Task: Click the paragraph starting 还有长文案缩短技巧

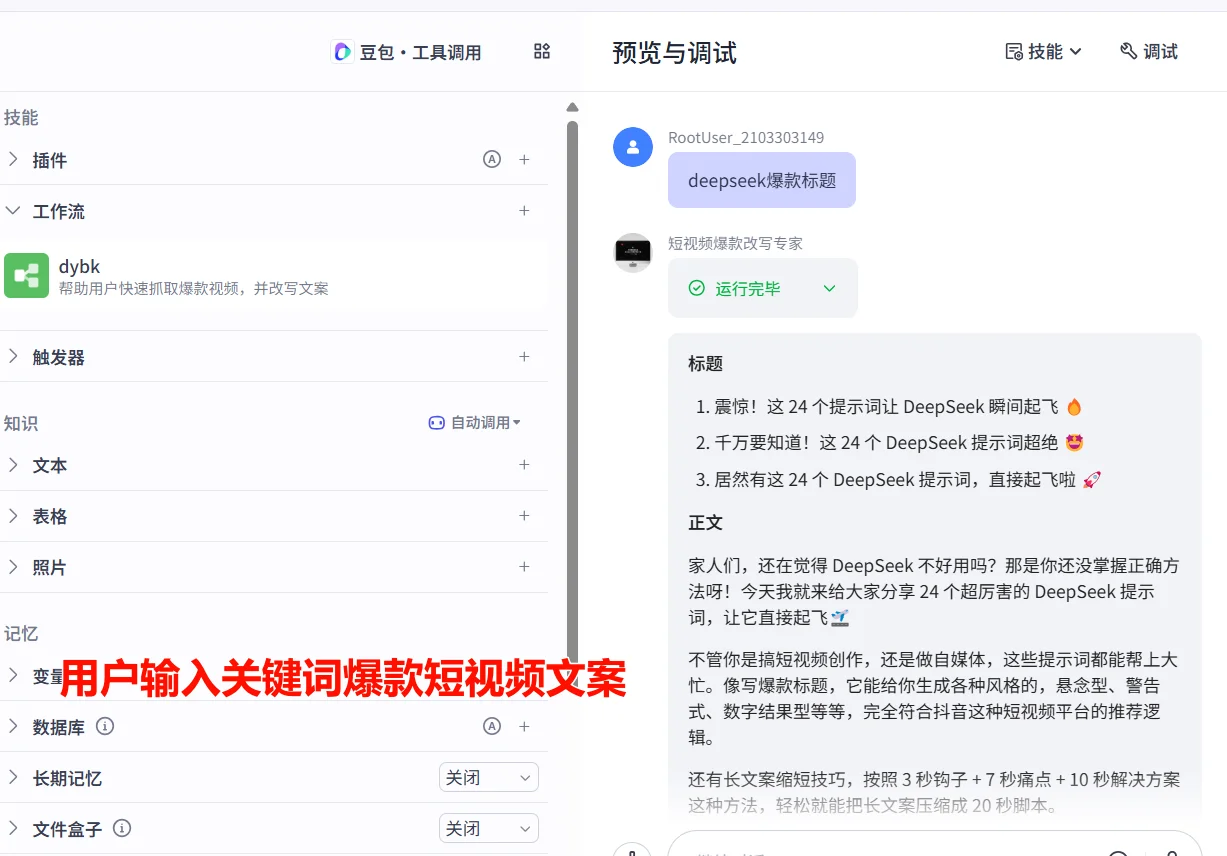Action: (934, 792)
